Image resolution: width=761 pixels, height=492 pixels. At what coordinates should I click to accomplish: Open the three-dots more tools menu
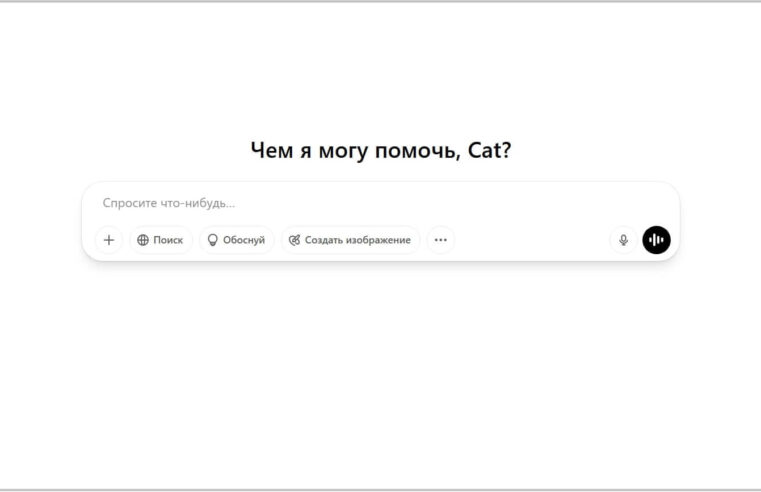click(x=441, y=240)
